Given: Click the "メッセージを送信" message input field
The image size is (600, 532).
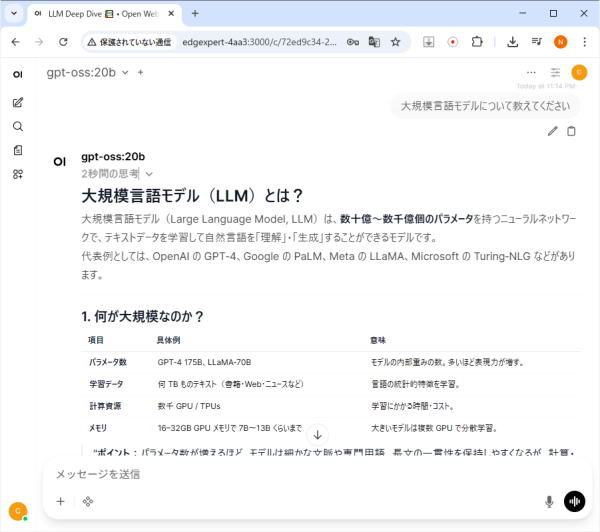Looking at the screenshot, I should point(300,474).
